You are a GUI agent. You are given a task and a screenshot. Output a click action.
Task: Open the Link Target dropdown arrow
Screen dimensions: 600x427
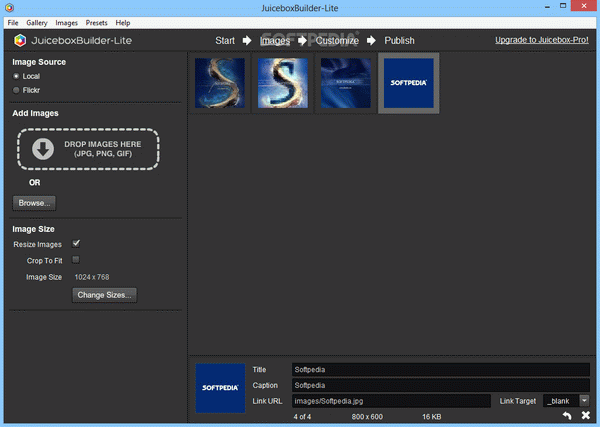(x=584, y=401)
